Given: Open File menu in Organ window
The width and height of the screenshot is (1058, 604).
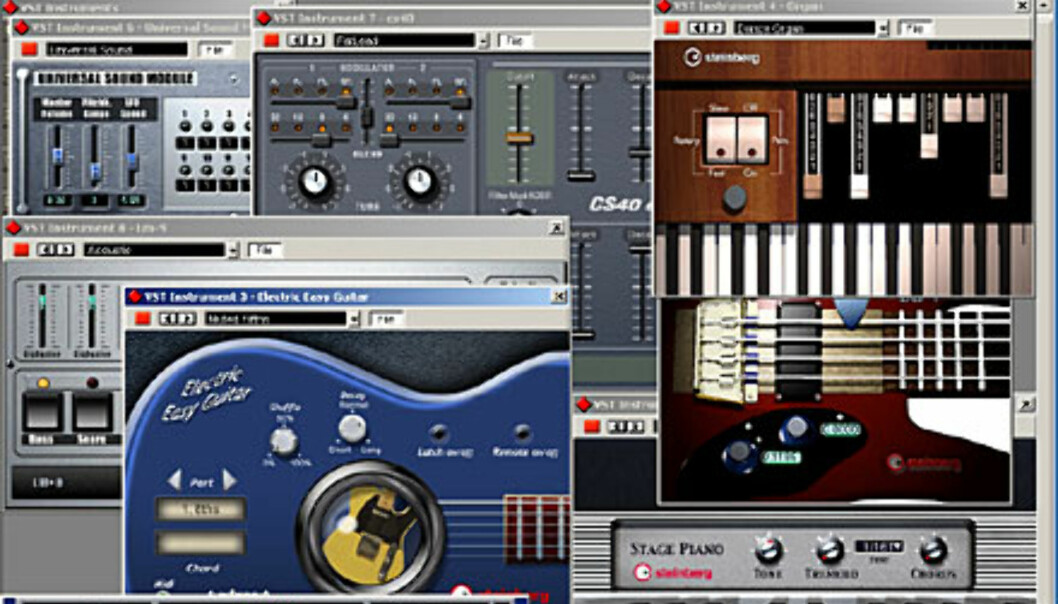Looking at the screenshot, I should pyautogui.click(x=915, y=28).
